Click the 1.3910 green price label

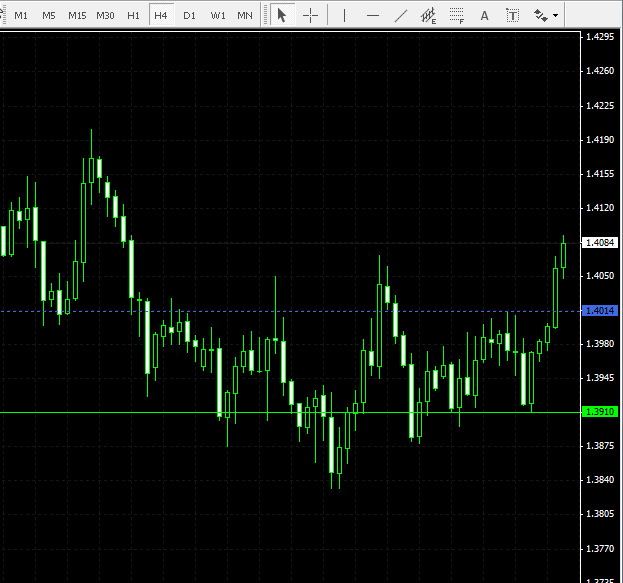(x=600, y=412)
